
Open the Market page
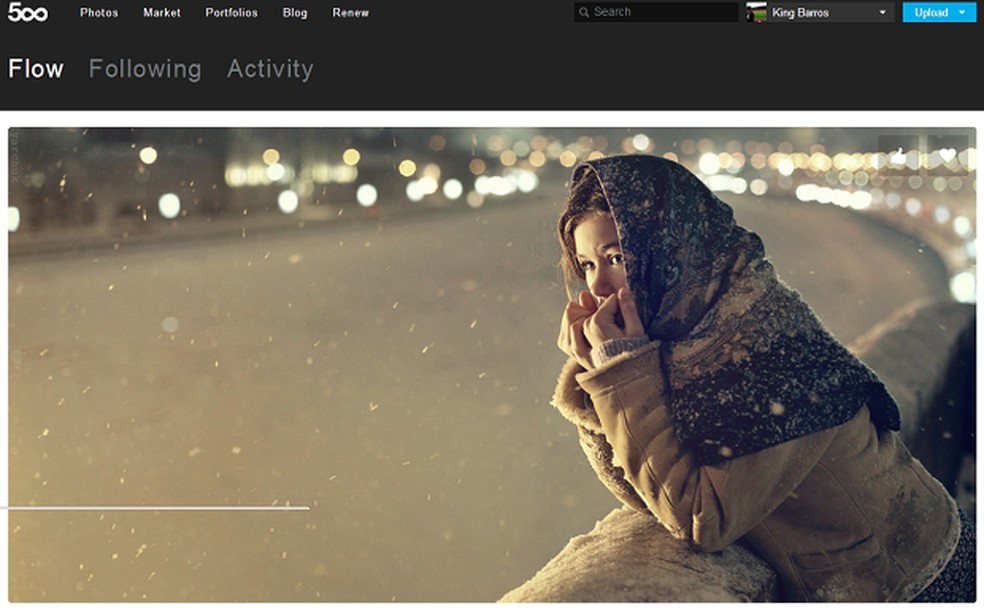pos(162,13)
